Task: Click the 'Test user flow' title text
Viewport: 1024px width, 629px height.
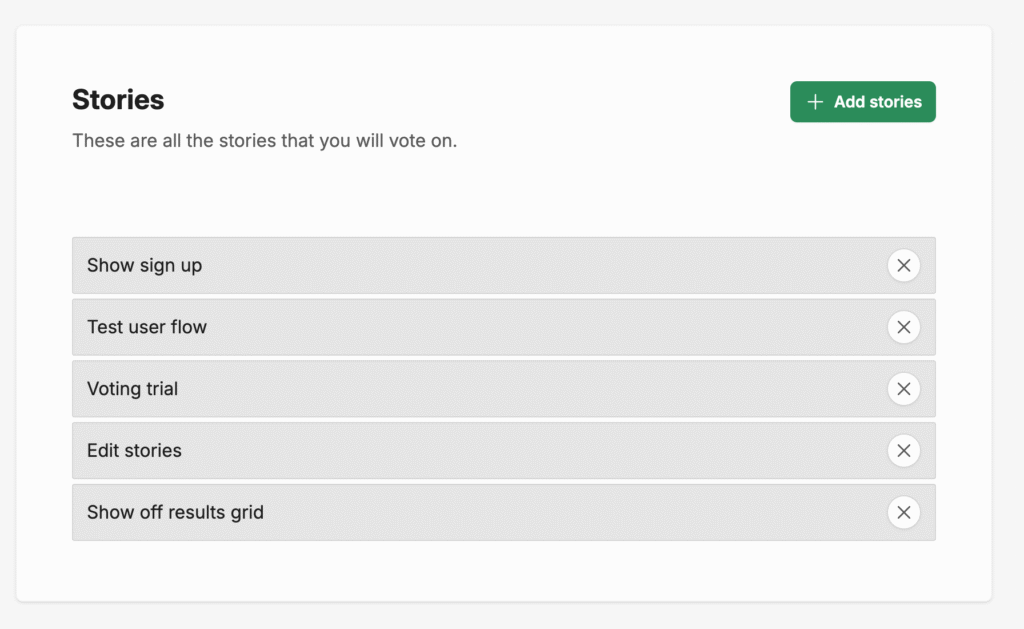Action: pyautogui.click(x=147, y=327)
